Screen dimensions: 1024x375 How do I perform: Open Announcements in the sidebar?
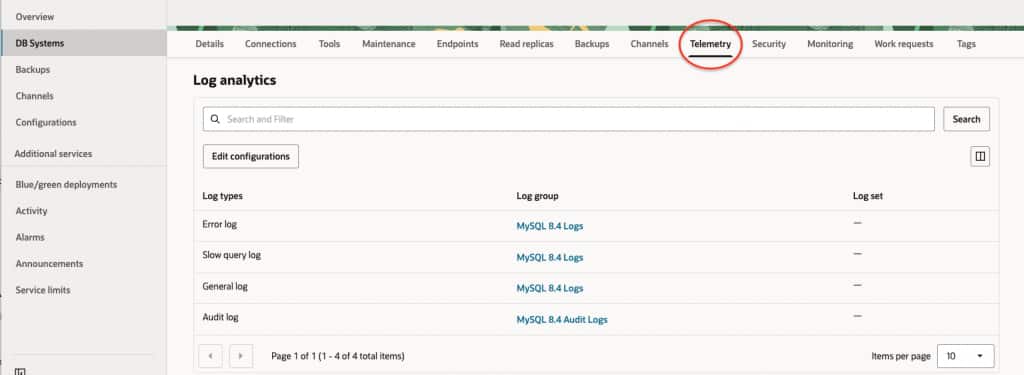coord(49,263)
